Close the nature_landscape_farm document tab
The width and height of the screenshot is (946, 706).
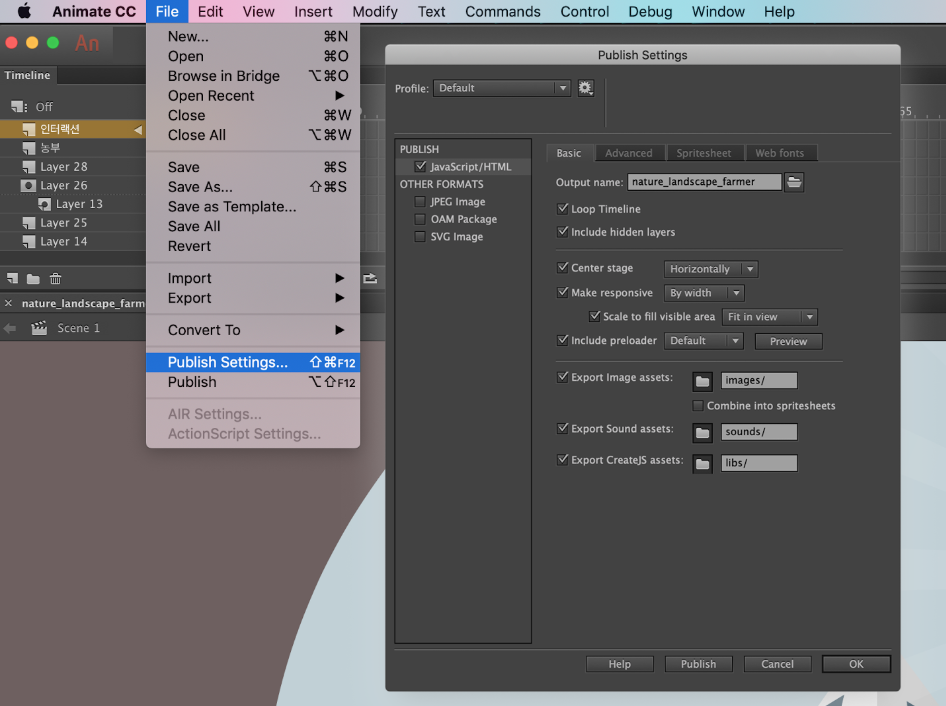[x=8, y=303]
